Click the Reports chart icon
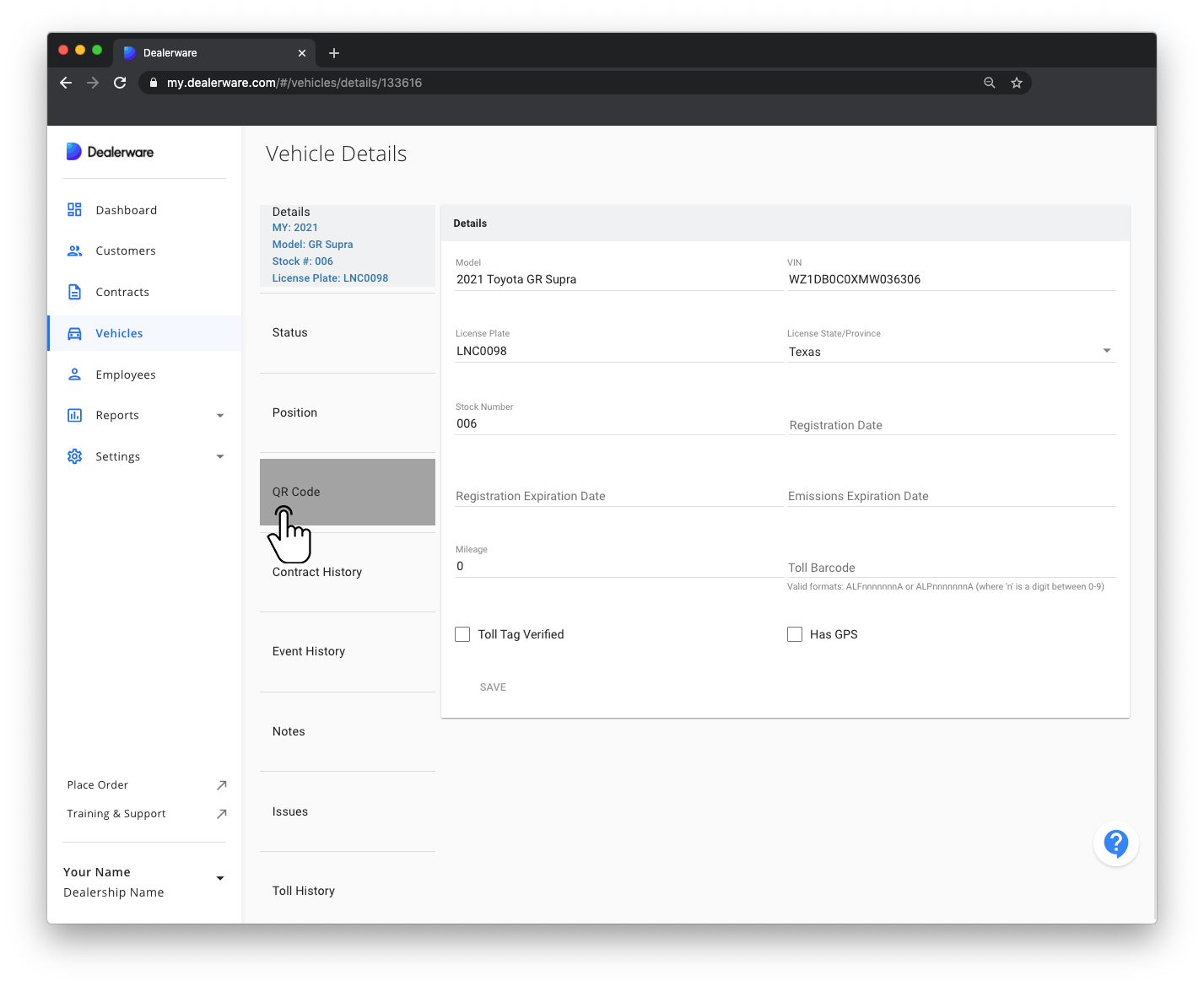 pyautogui.click(x=75, y=415)
